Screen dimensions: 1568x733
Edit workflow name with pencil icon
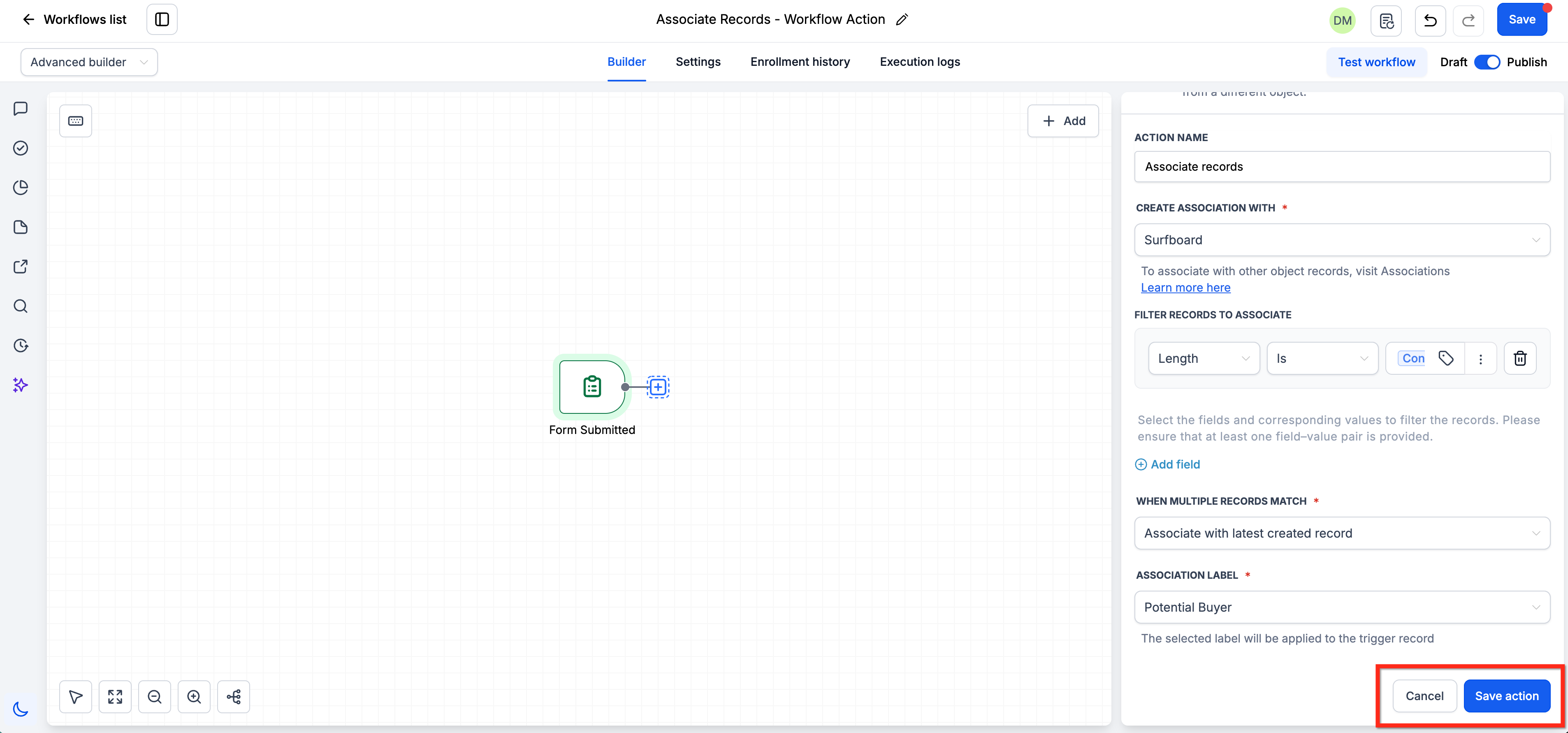click(x=902, y=19)
